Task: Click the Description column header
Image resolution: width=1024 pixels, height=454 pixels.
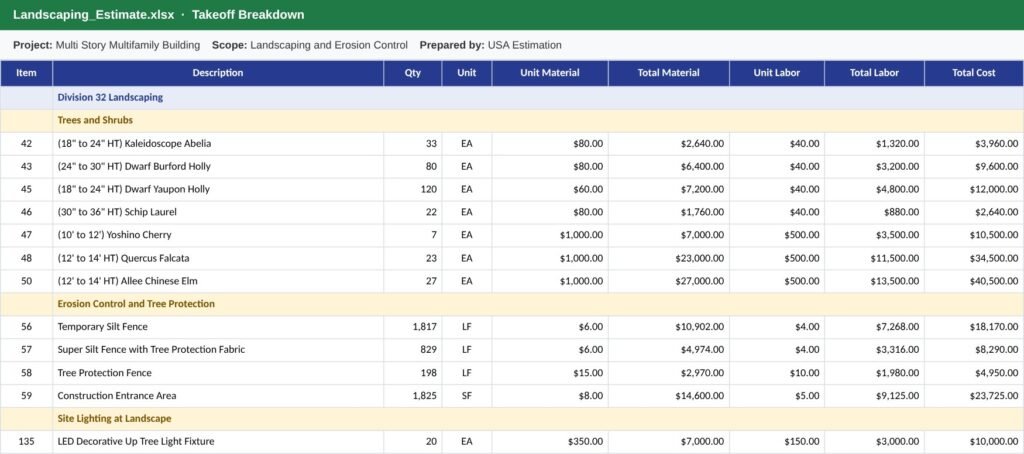Action: 218,73
